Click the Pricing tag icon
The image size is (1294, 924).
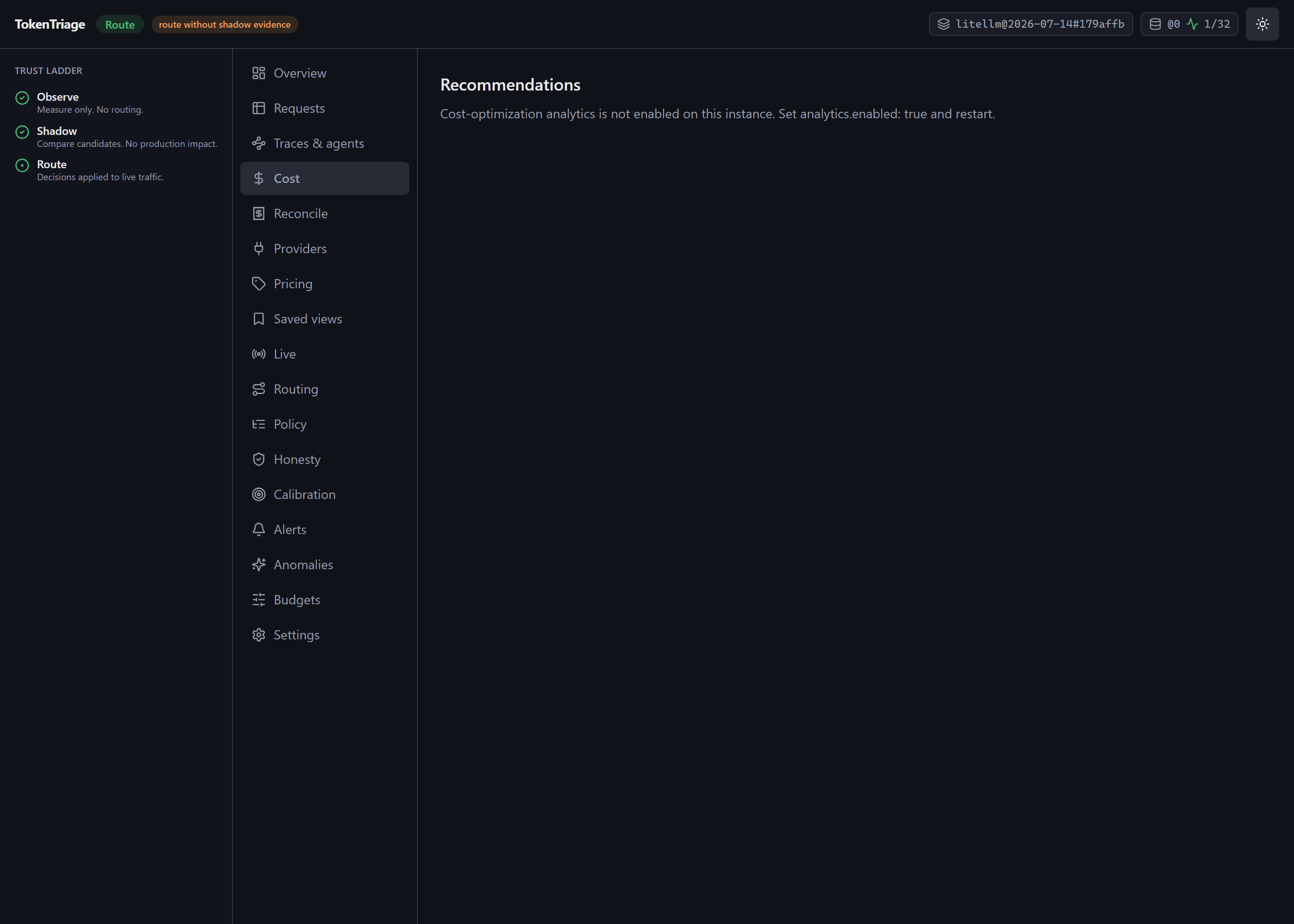(x=258, y=283)
